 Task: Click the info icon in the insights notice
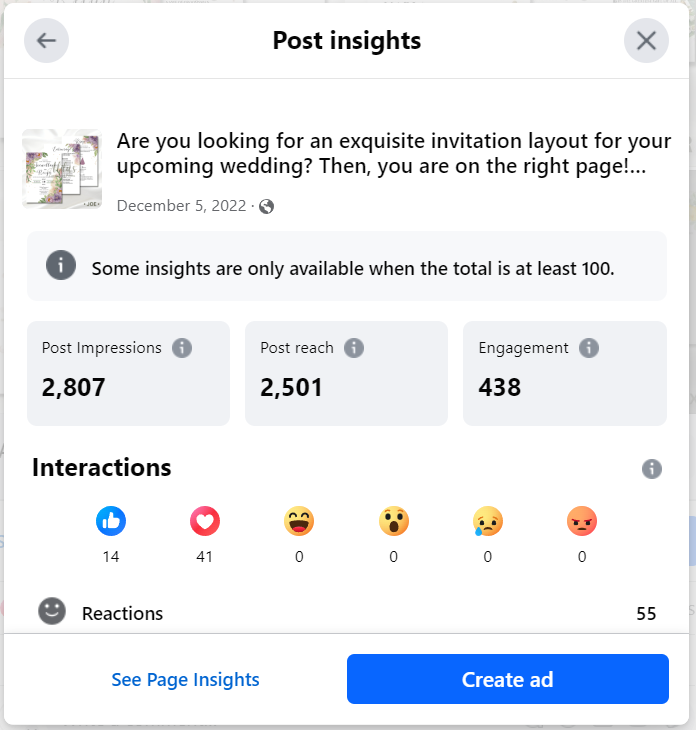pos(61,266)
